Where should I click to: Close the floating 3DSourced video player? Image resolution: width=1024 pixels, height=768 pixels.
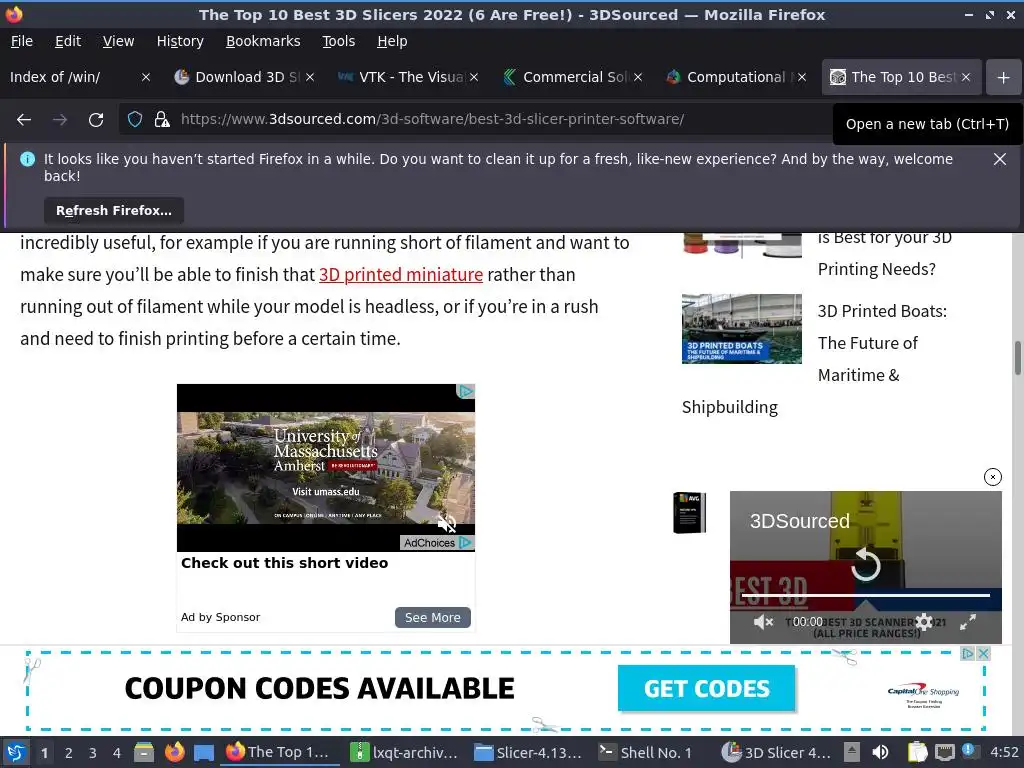(992, 477)
